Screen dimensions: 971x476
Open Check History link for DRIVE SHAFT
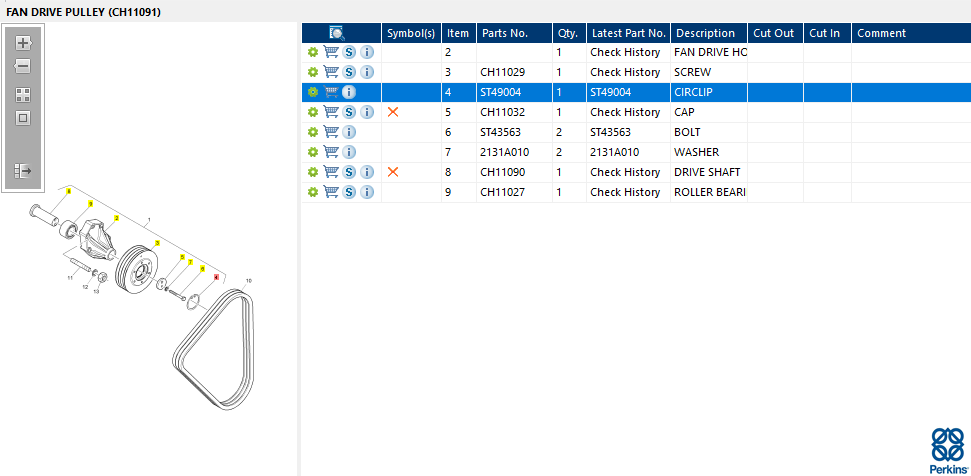coord(625,172)
